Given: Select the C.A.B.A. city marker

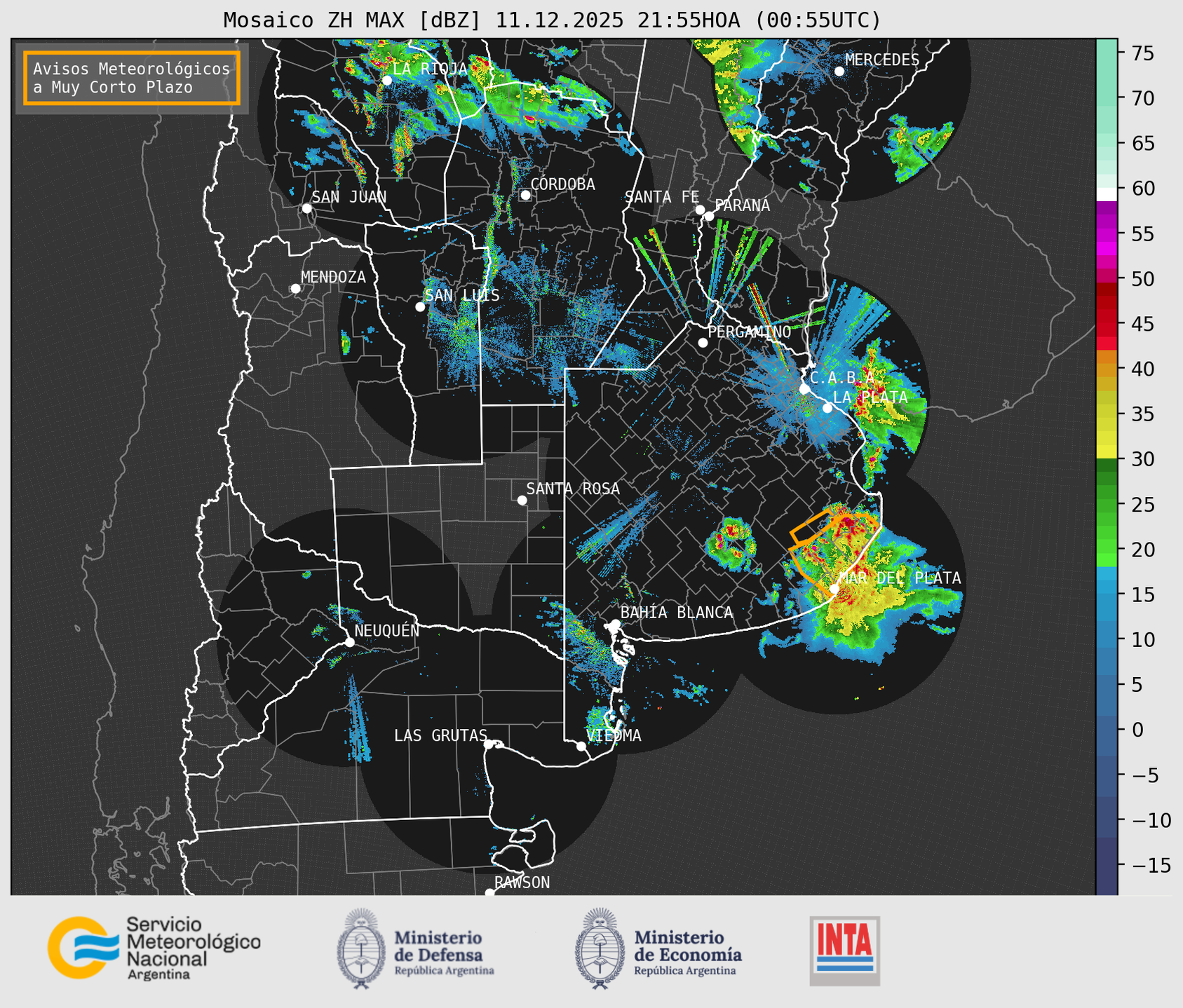Looking at the screenshot, I should pyautogui.click(x=804, y=389).
